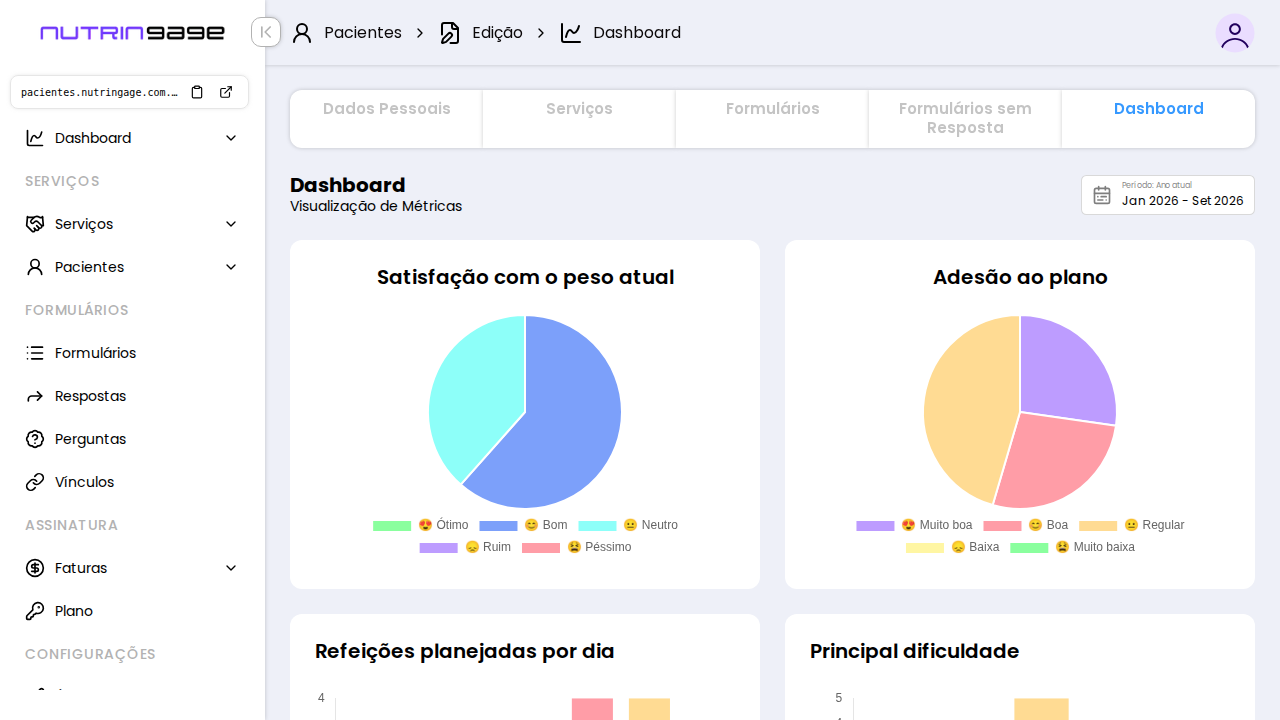1280x720 pixels.
Task: Toggle the Boa legend item
Action: [1026, 525]
